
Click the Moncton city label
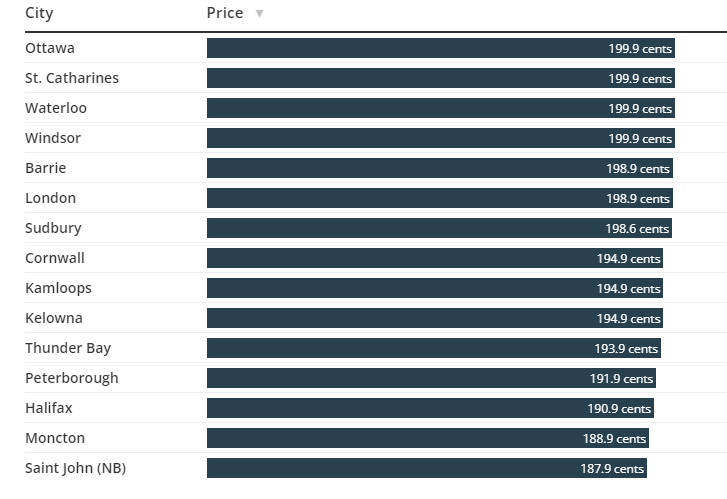point(55,438)
